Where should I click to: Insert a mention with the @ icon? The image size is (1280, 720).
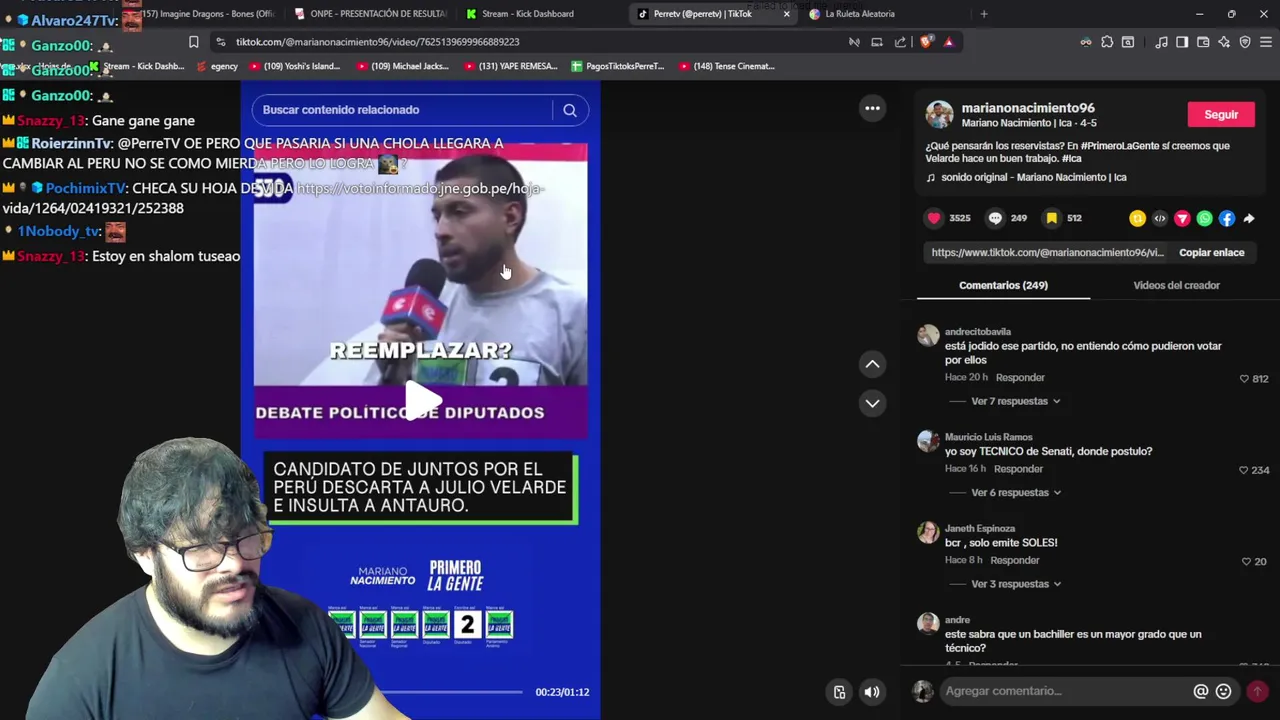pyautogui.click(x=1200, y=691)
